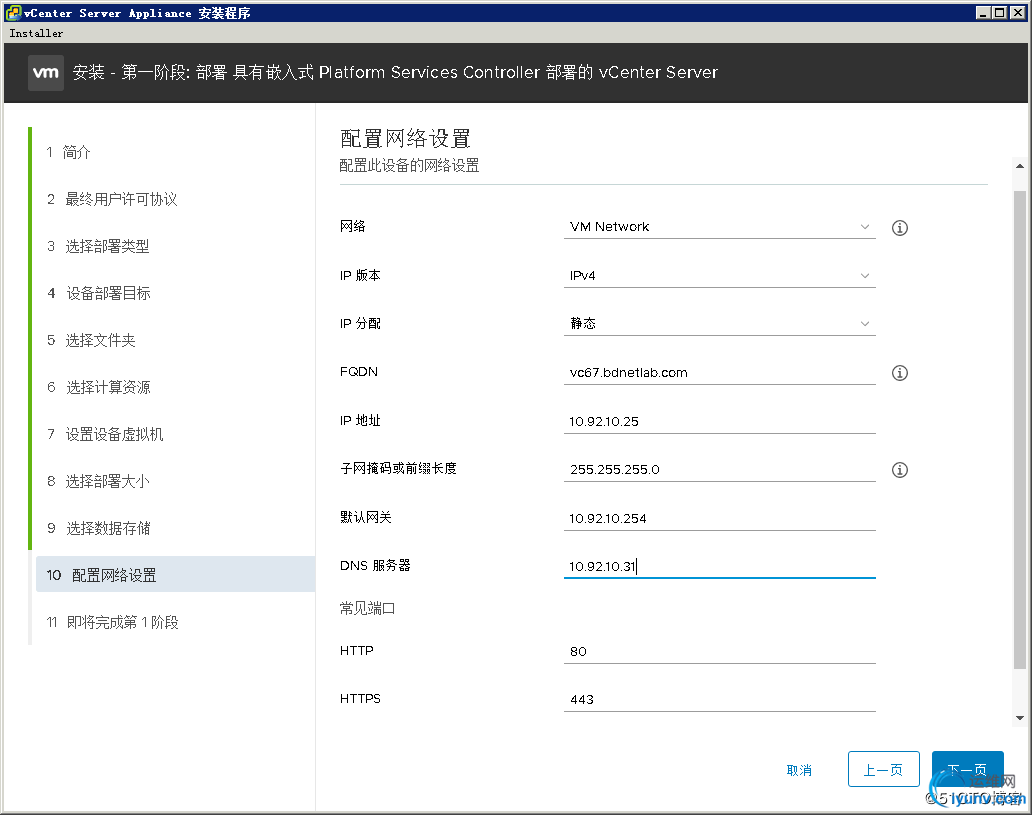Click the IP 地址 input field
1032x815 pixels.
[719, 421]
